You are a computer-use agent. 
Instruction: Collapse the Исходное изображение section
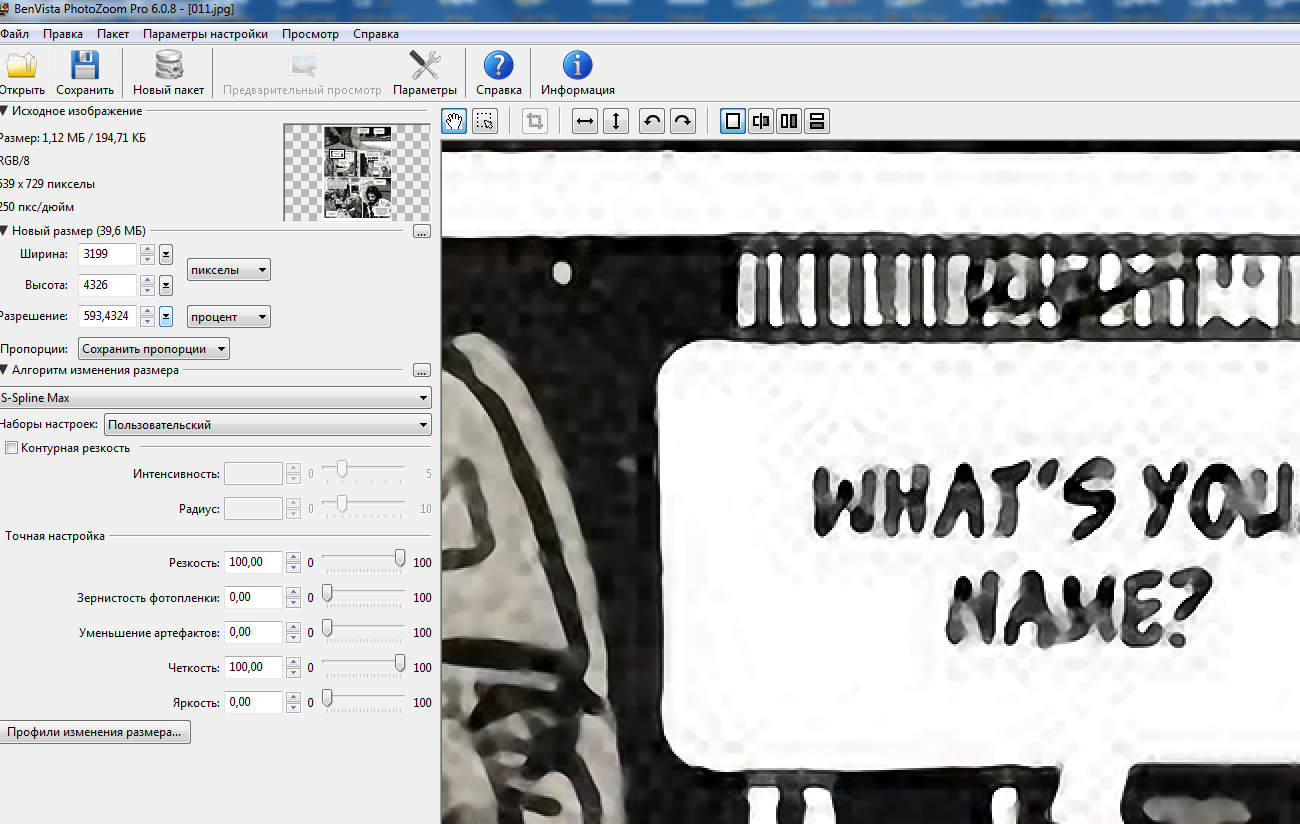4,111
